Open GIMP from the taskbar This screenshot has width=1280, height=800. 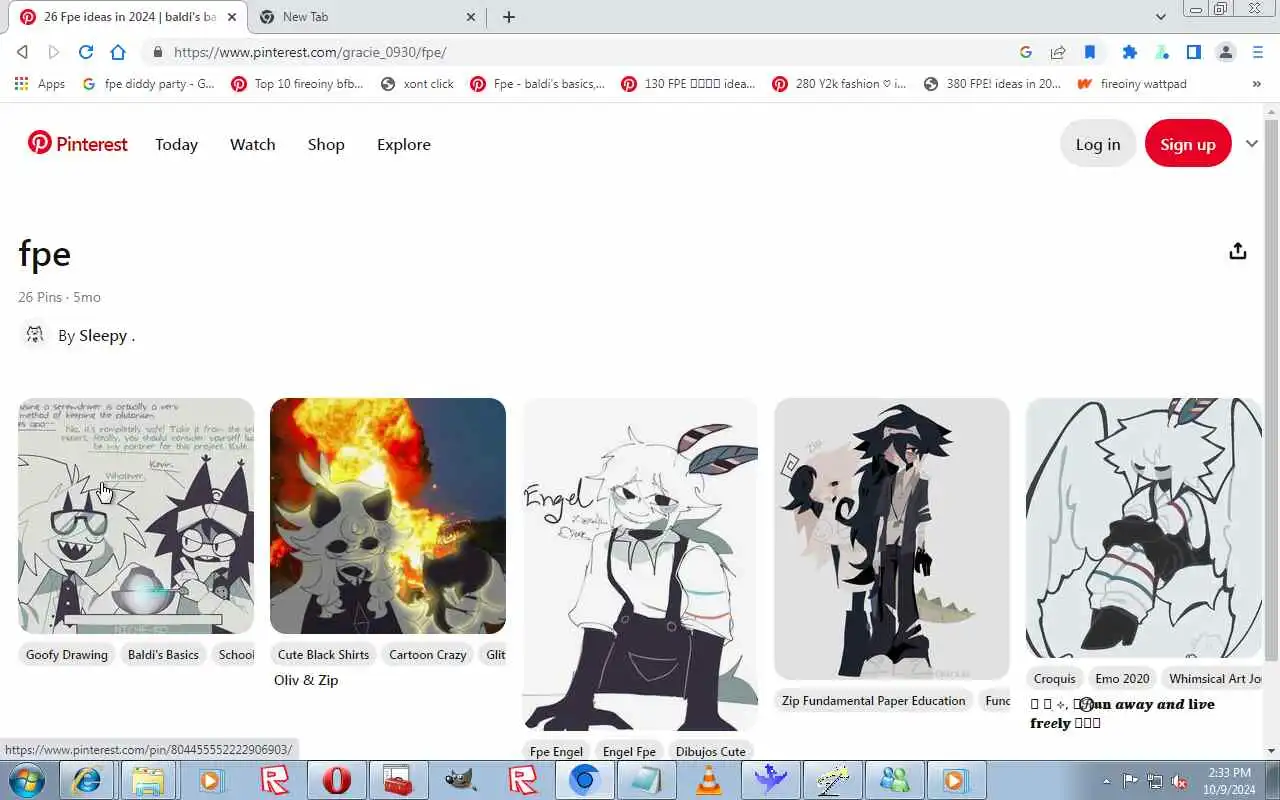click(460, 780)
